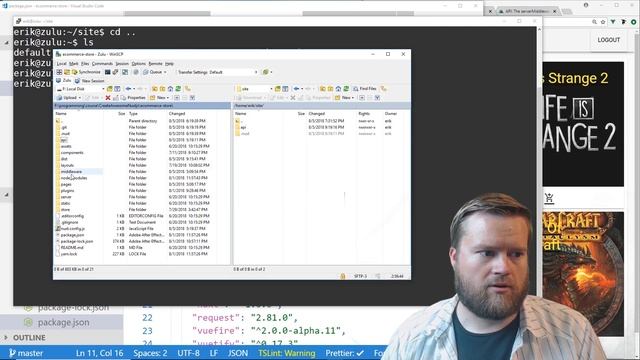Switch to the Zulu session tab
The image size is (640, 360).
pyautogui.click(x=64, y=81)
